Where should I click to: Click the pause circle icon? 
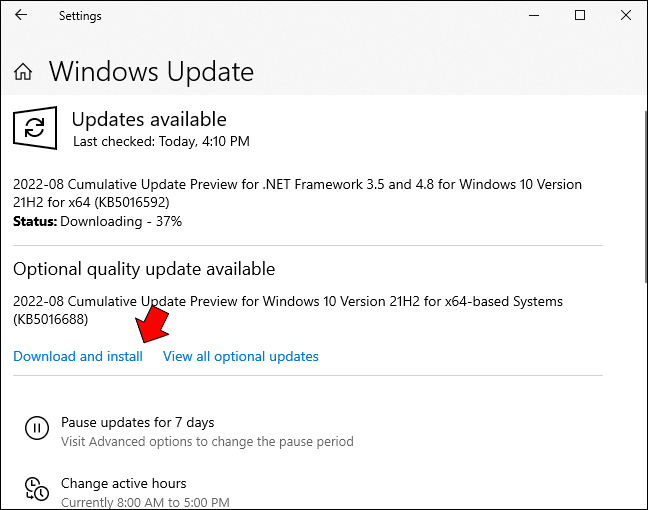pos(37,428)
